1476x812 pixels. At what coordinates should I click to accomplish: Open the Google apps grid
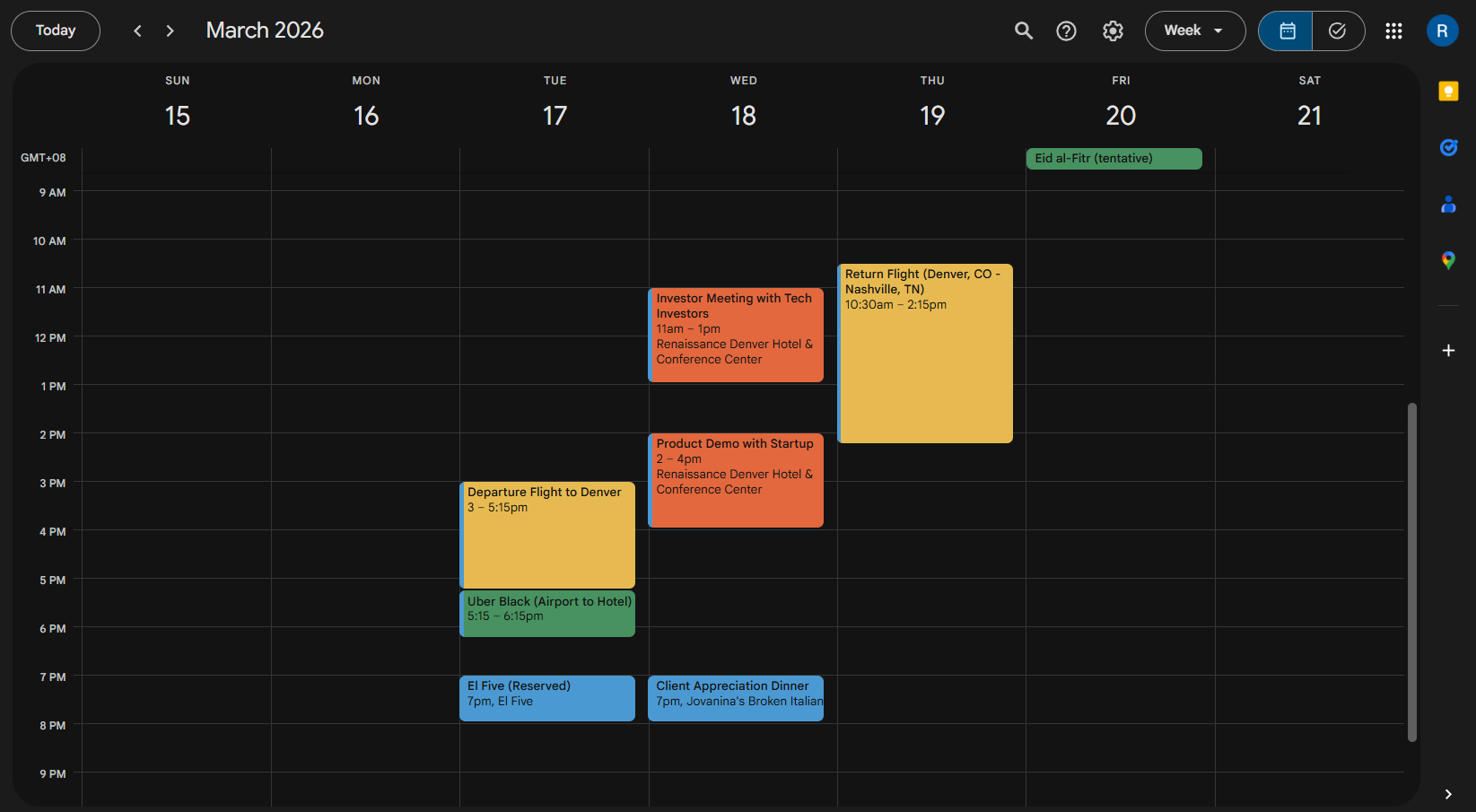pyautogui.click(x=1393, y=31)
